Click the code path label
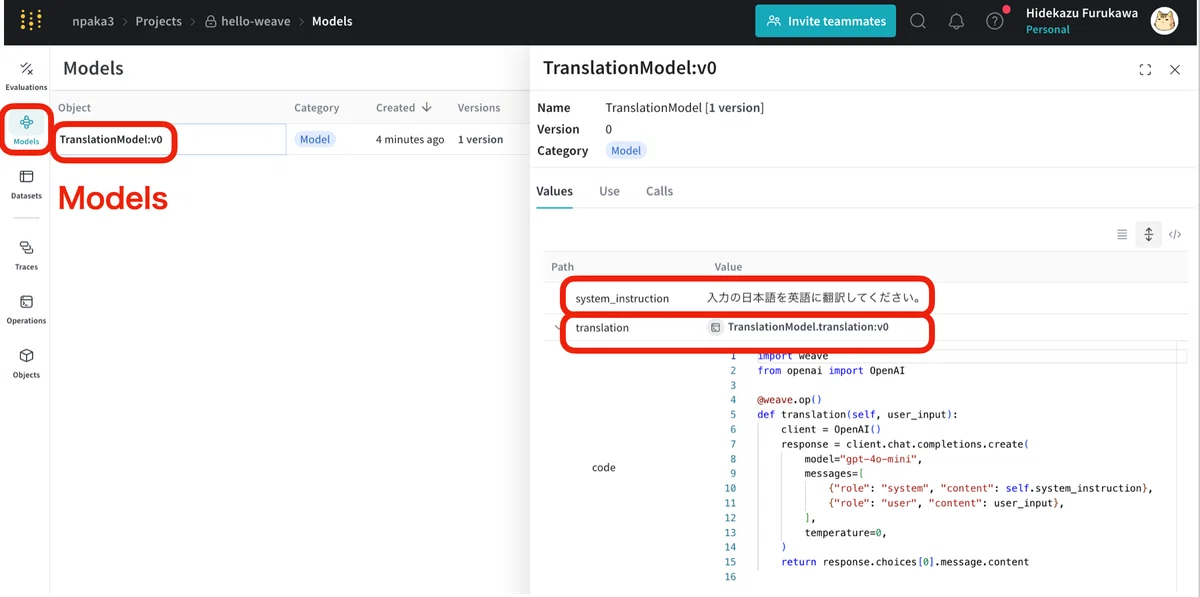Viewport: 1200px width, 597px height. pyautogui.click(x=604, y=467)
